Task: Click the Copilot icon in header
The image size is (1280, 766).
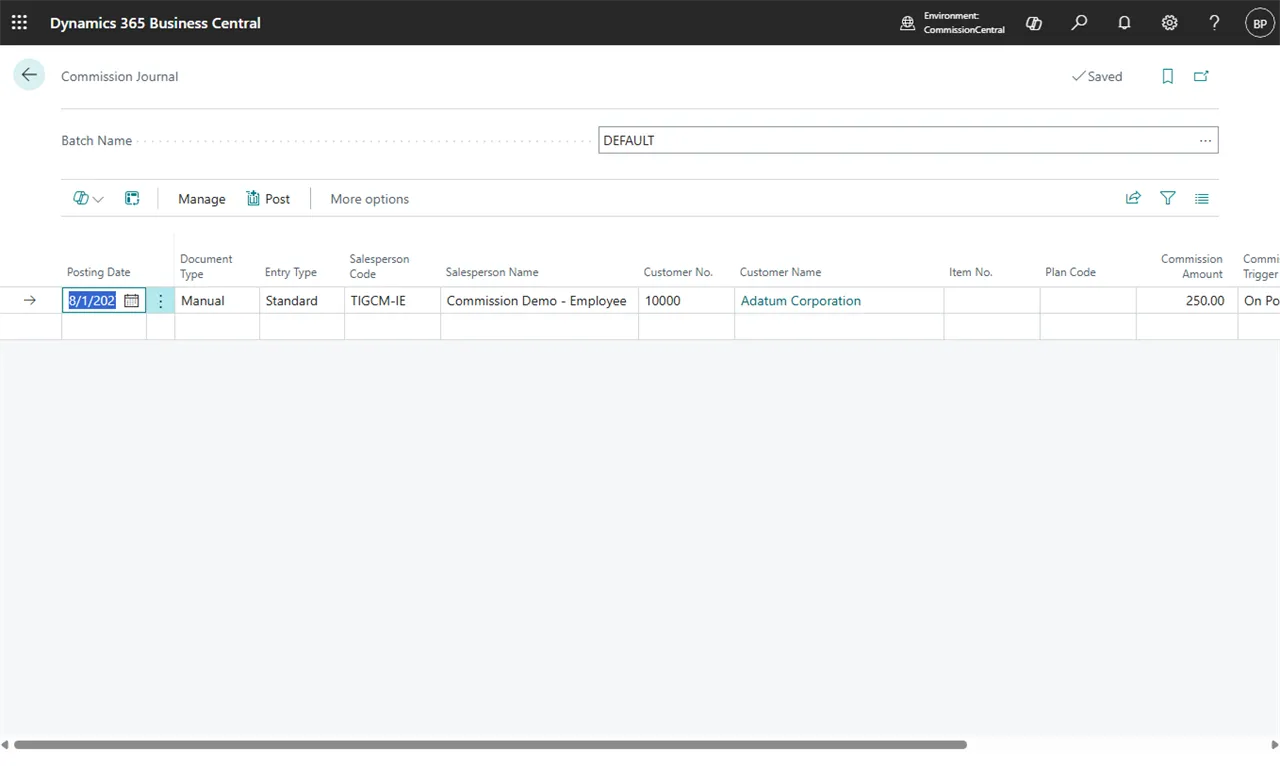Action: 1034,23
